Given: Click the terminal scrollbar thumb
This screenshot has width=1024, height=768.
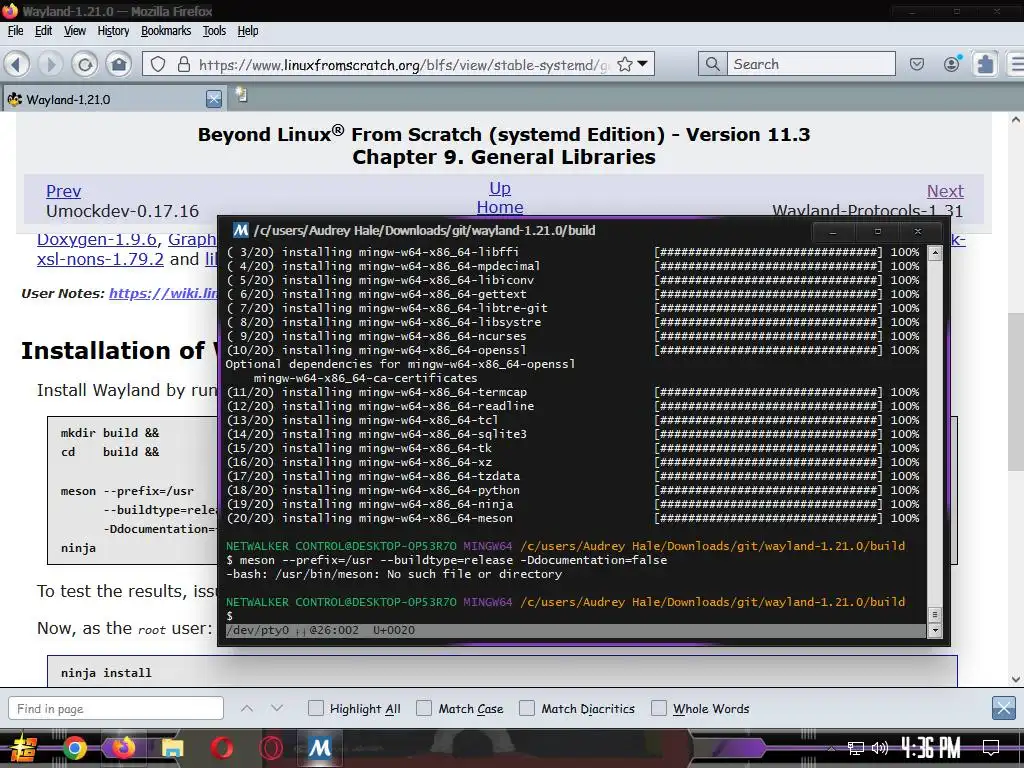Looking at the screenshot, I should [935, 615].
